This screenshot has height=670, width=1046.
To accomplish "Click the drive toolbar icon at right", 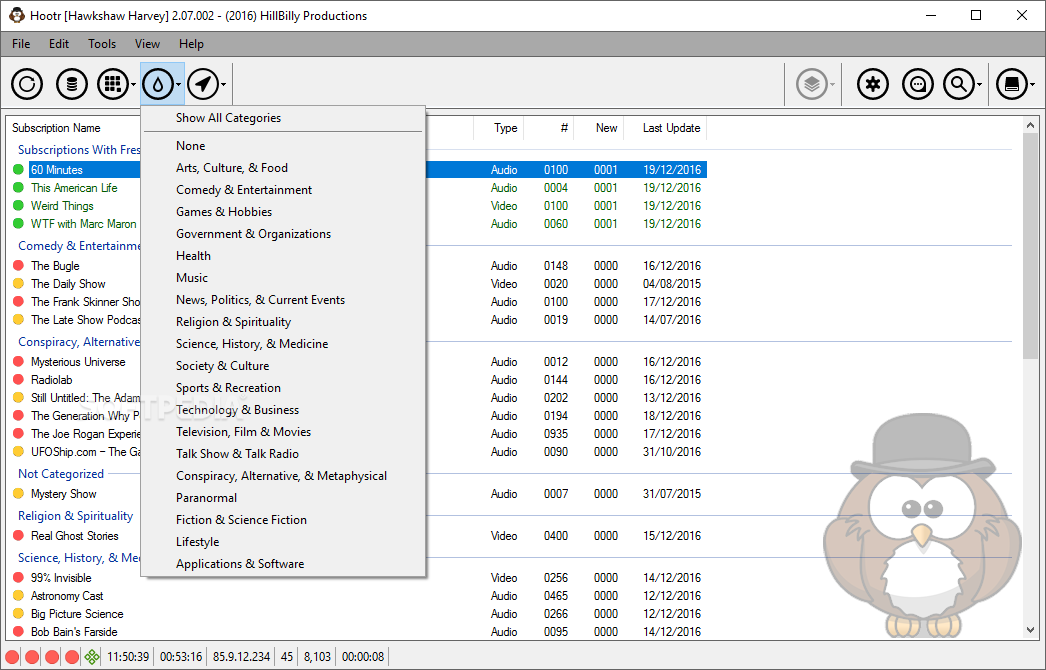I will pyautogui.click(x=1012, y=84).
